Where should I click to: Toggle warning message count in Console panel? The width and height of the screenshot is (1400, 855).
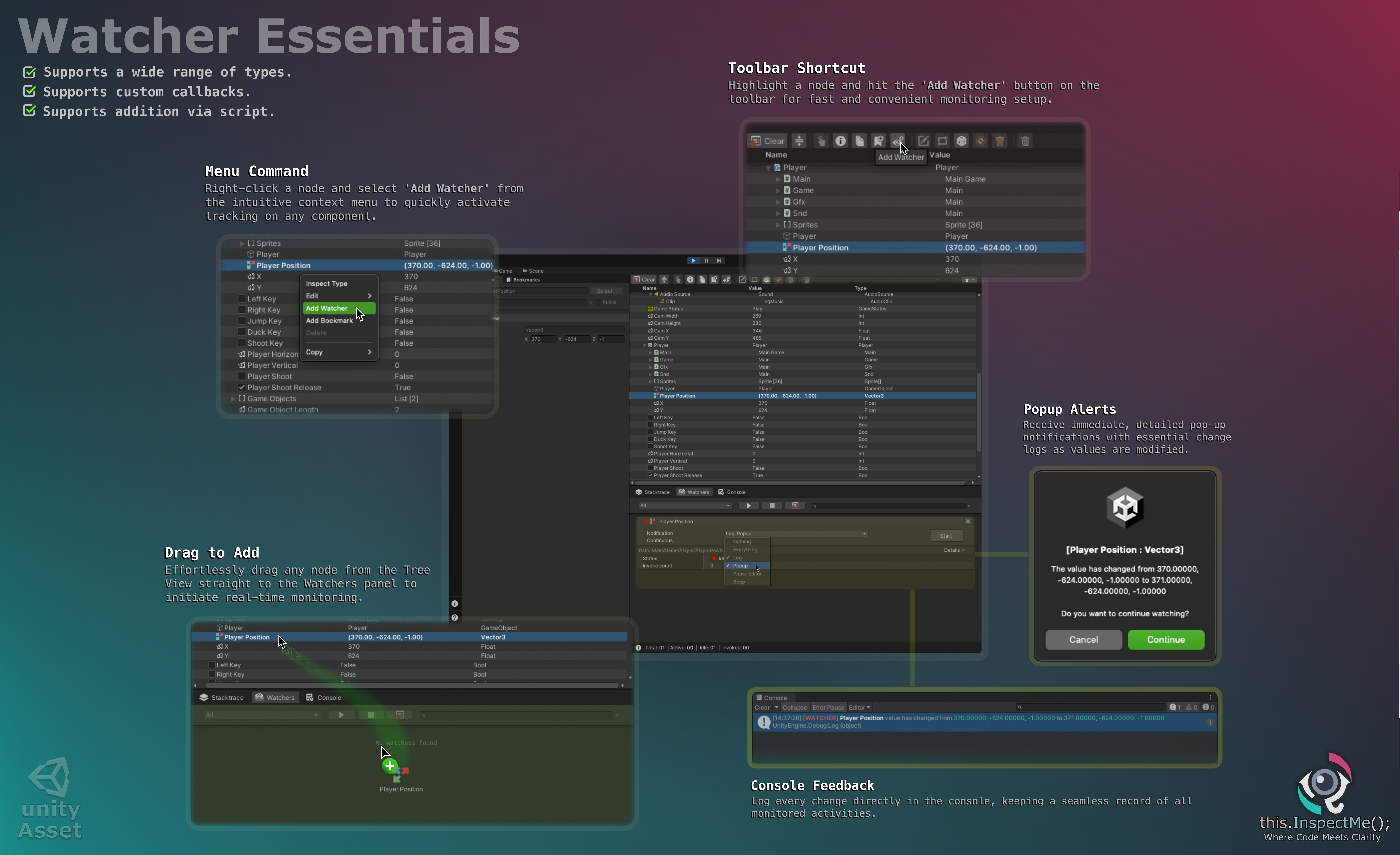tap(1191, 707)
